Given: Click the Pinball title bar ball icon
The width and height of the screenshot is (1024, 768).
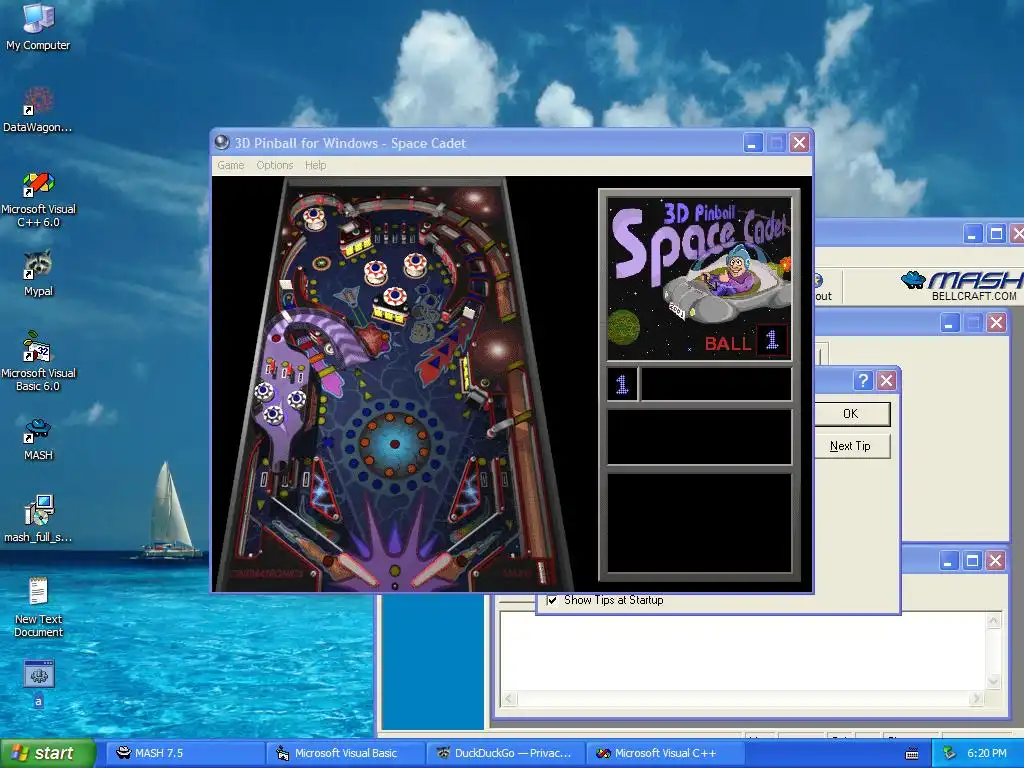Looking at the screenshot, I should point(222,142).
